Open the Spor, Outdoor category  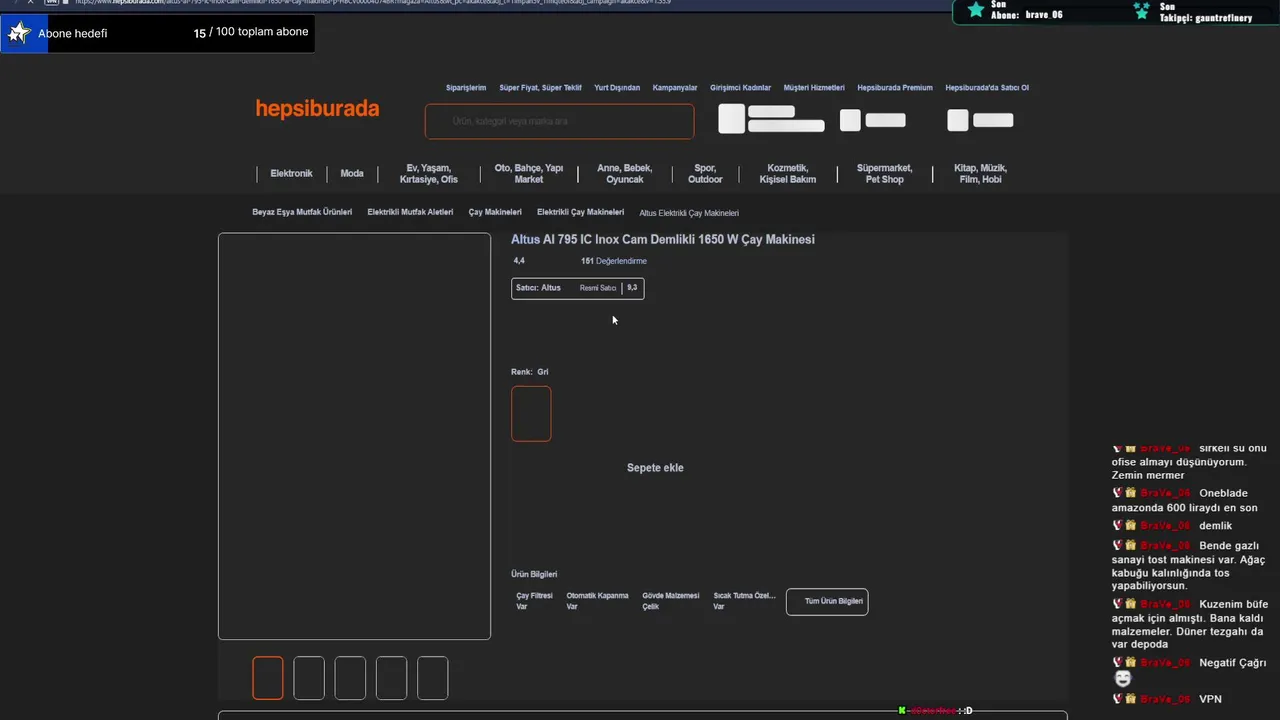705,174
